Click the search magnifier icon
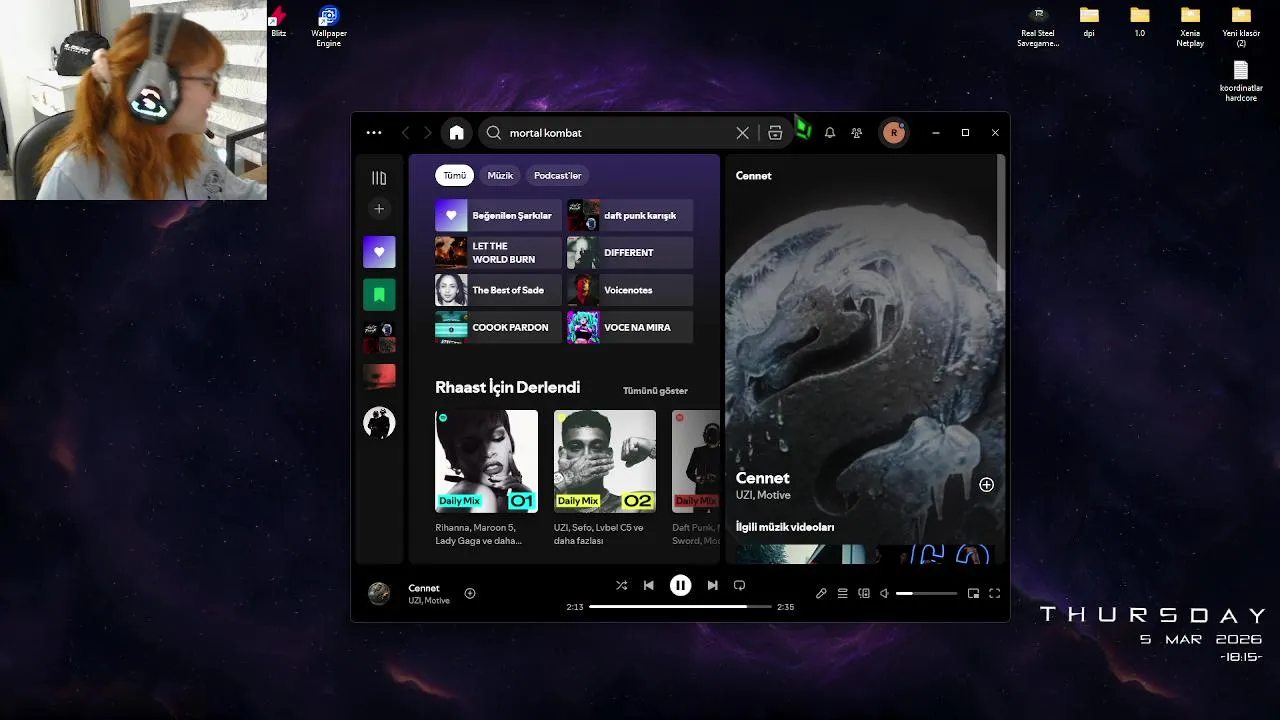This screenshot has height=720, width=1280. coord(494,132)
